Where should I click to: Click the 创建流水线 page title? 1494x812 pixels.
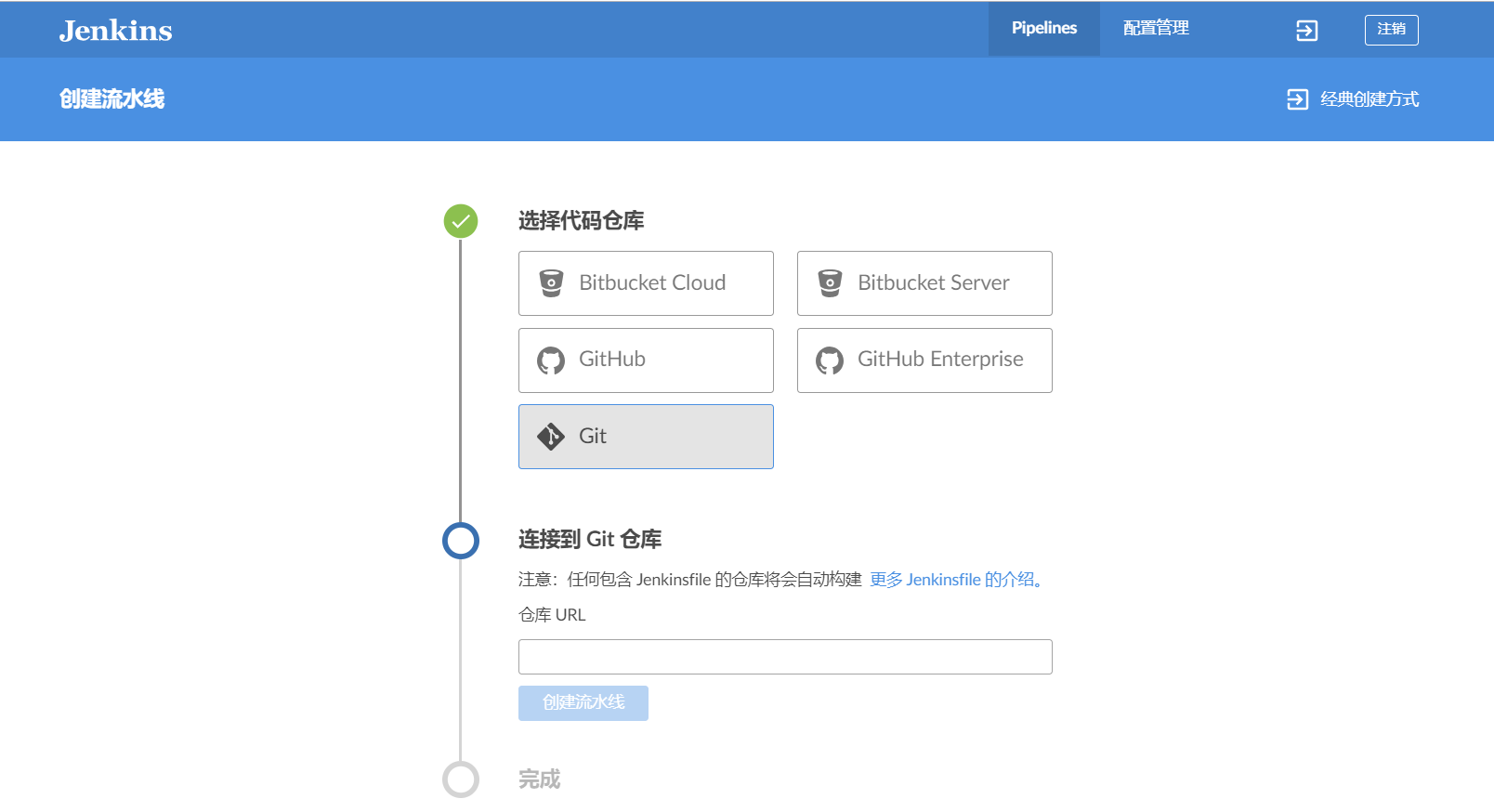click(111, 99)
